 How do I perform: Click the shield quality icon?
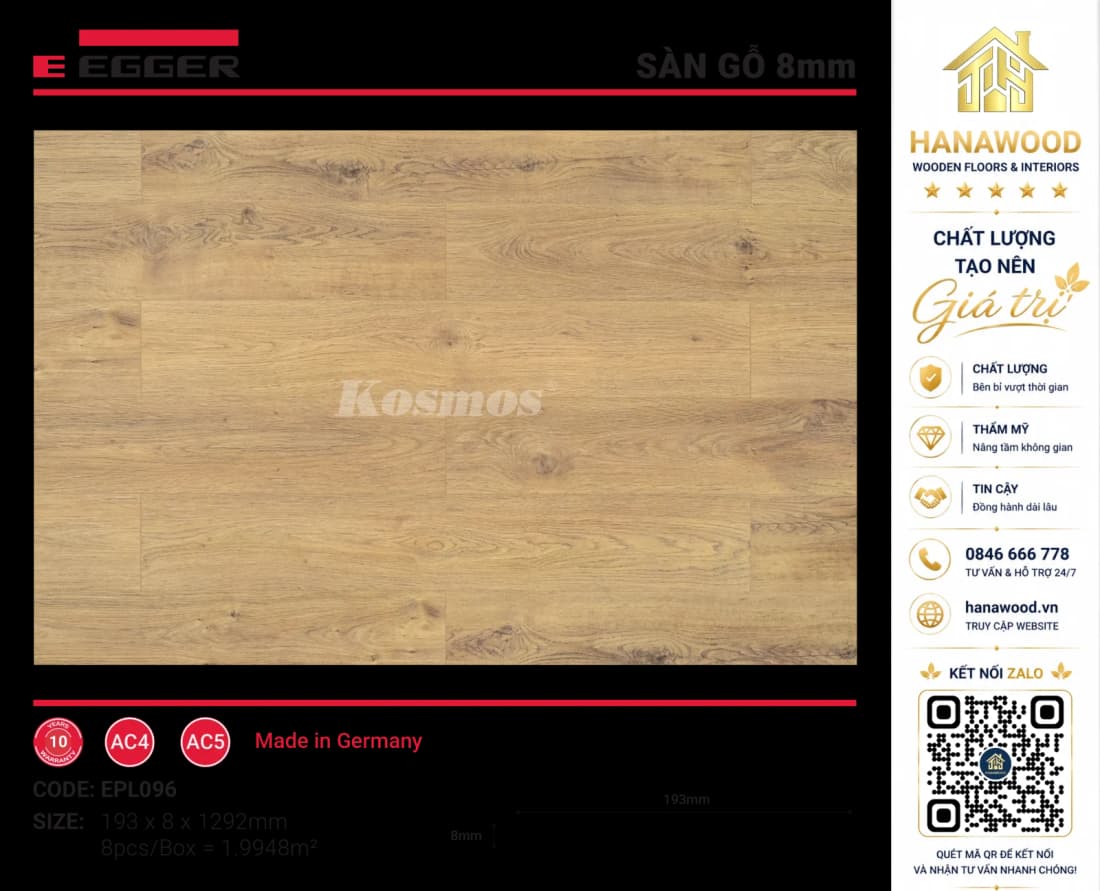tap(930, 377)
